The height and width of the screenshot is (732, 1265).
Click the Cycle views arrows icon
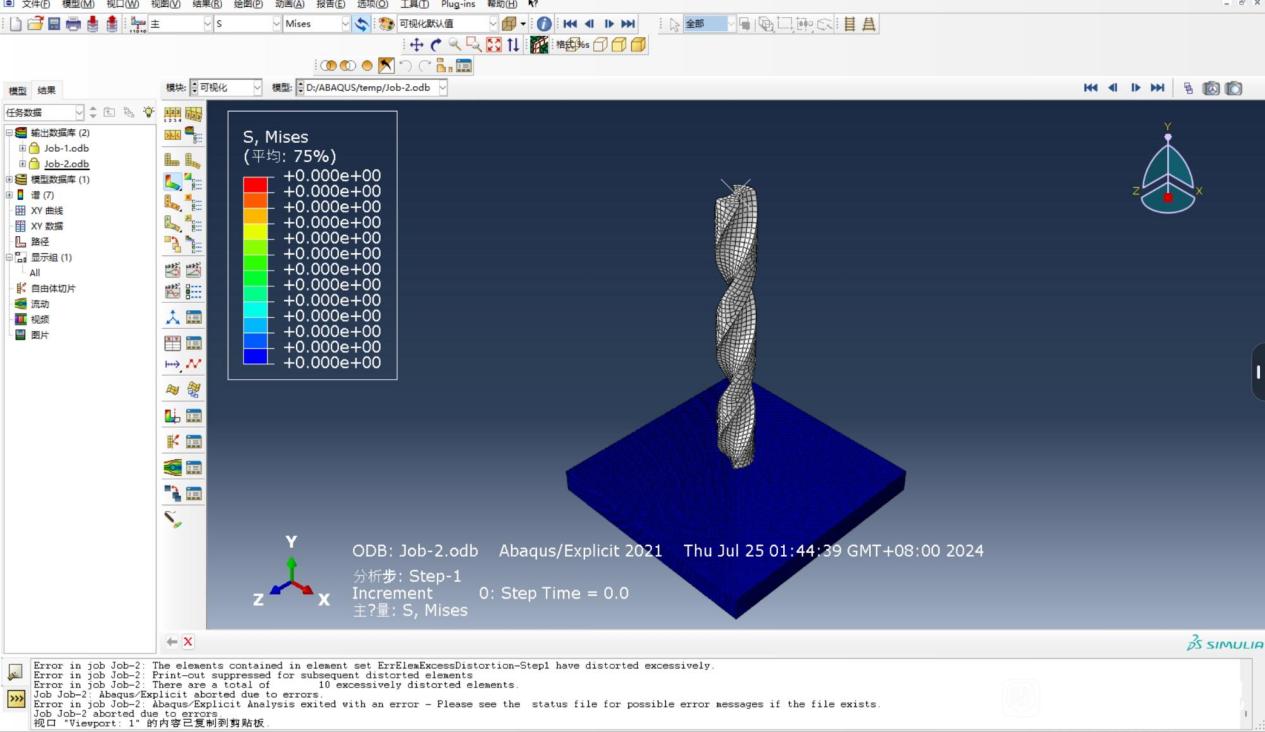click(x=513, y=45)
